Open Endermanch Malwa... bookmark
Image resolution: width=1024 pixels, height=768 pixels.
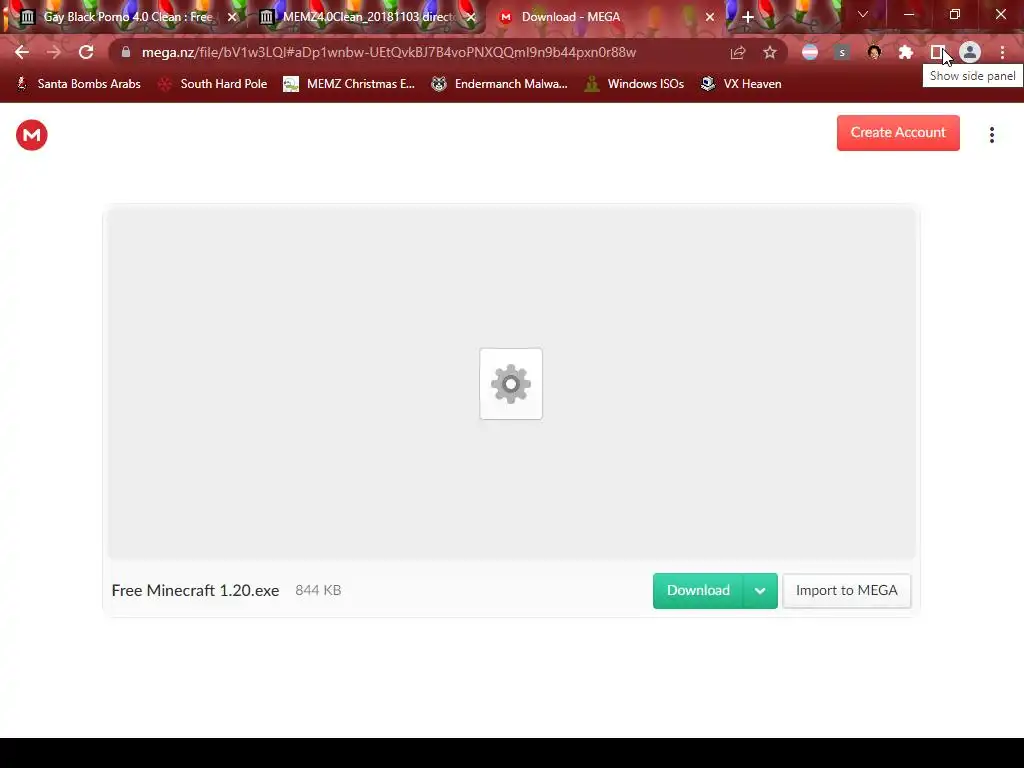click(500, 84)
